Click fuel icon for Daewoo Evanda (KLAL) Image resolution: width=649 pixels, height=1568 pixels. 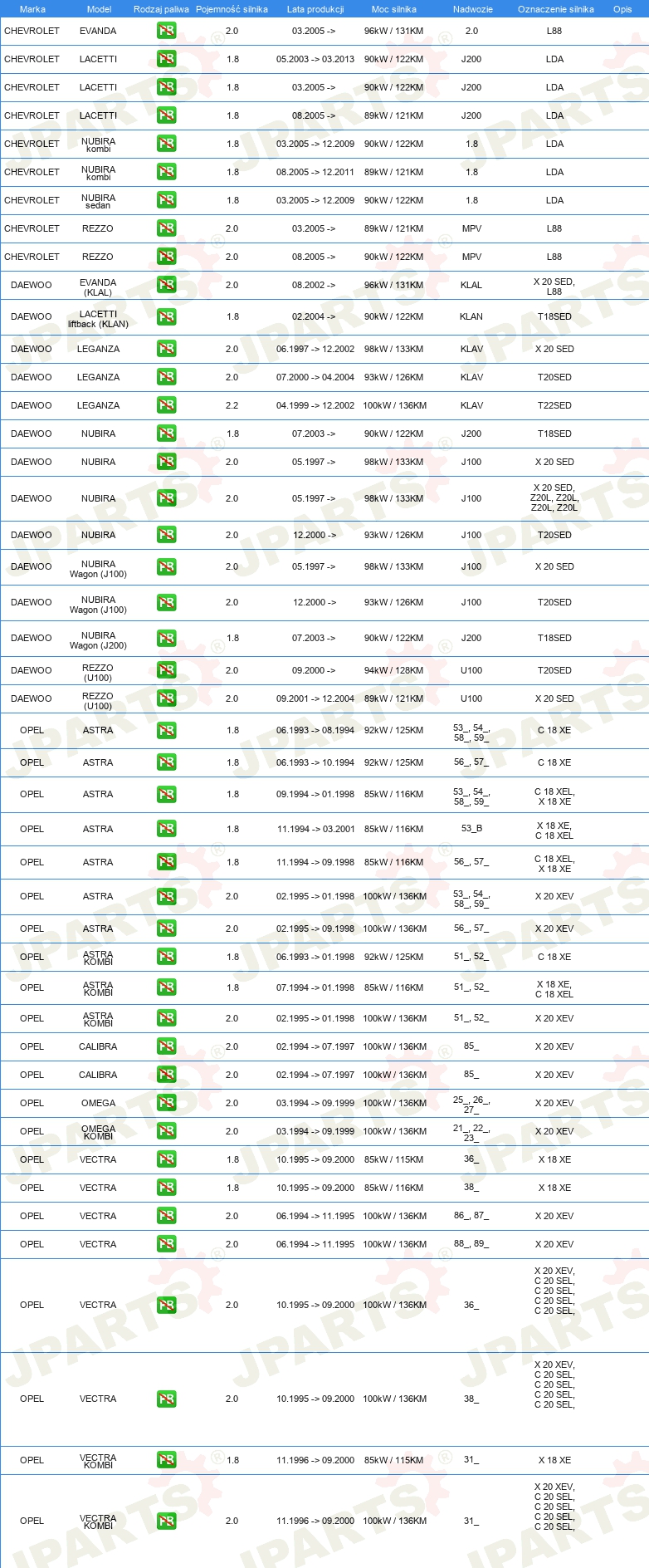tap(166, 285)
